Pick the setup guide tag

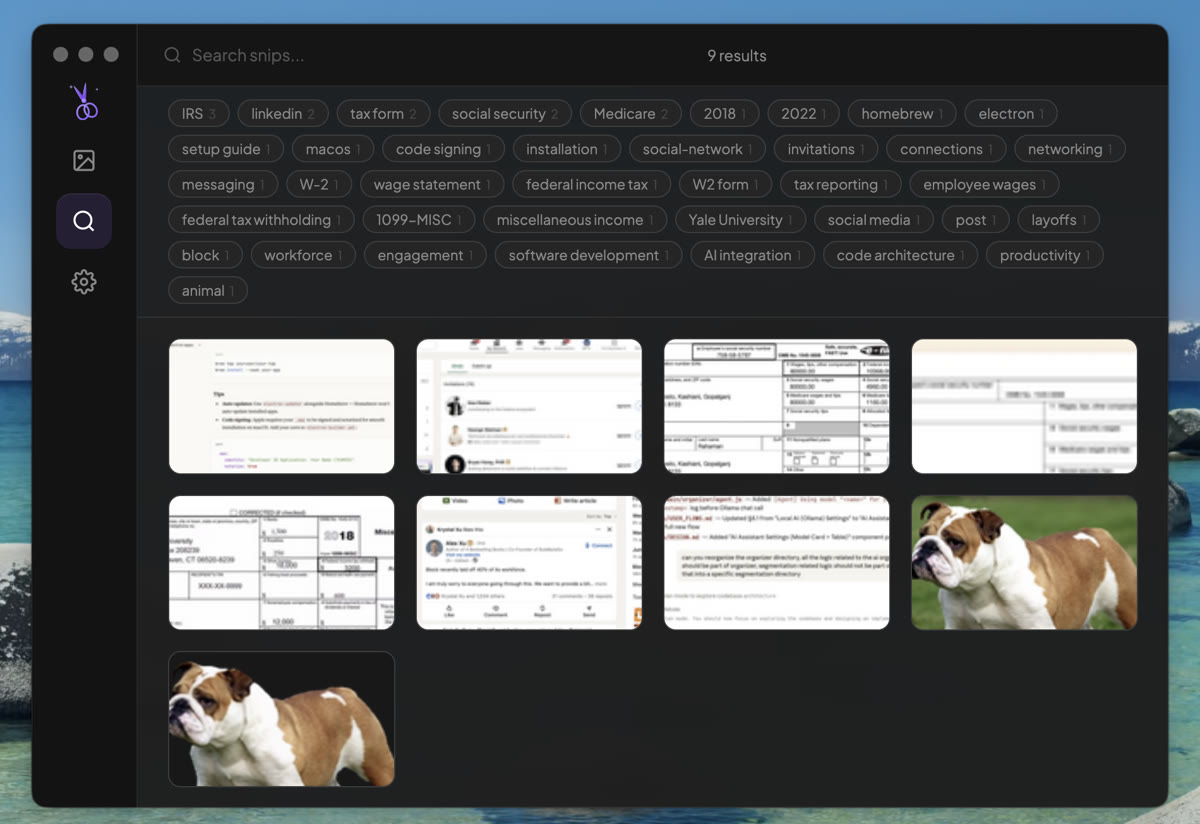(x=226, y=149)
